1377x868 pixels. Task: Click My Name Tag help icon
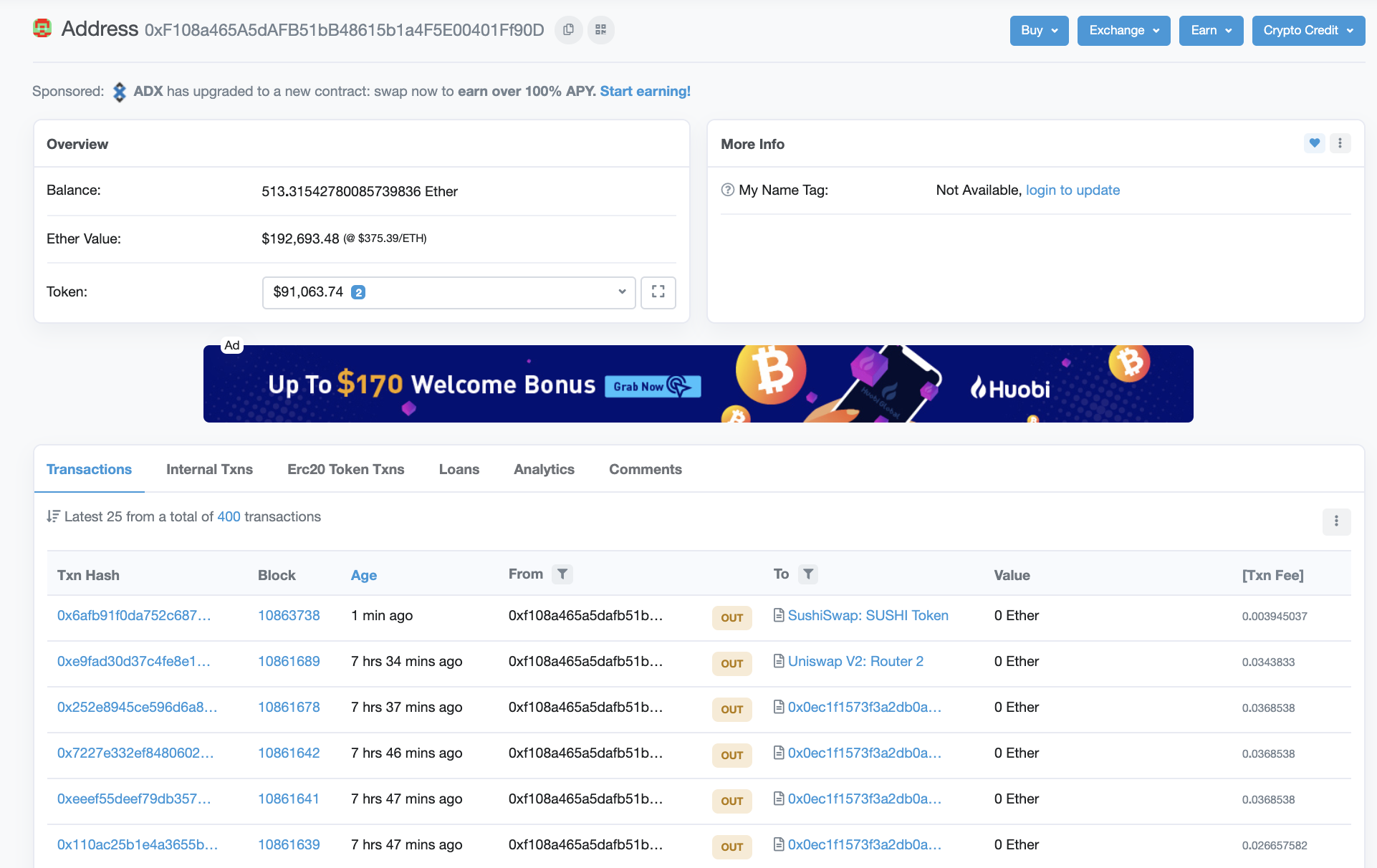728,190
